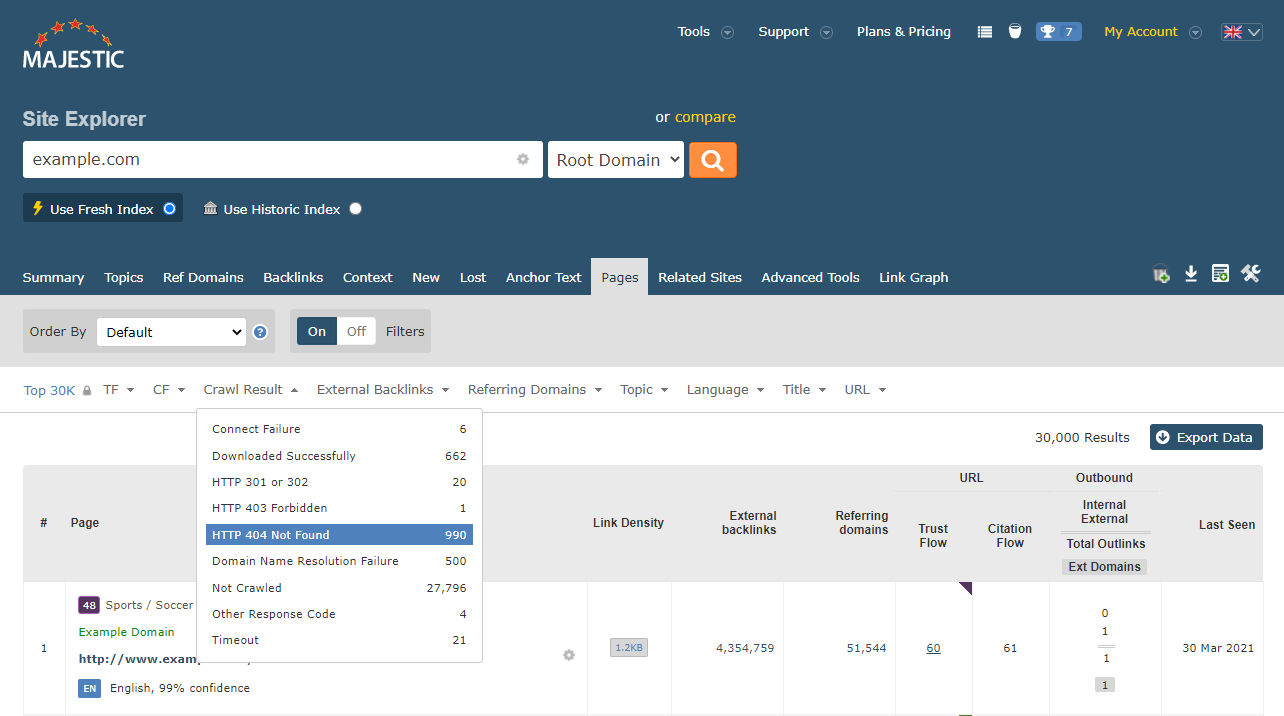Open the Topic filter dropdown
This screenshot has width=1284, height=716.
[x=644, y=390]
